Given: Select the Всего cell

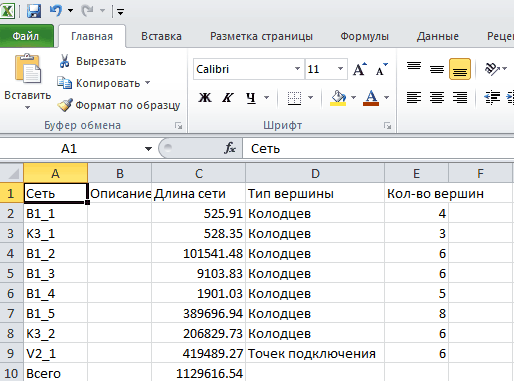Looking at the screenshot, I should (x=56, y=373).
